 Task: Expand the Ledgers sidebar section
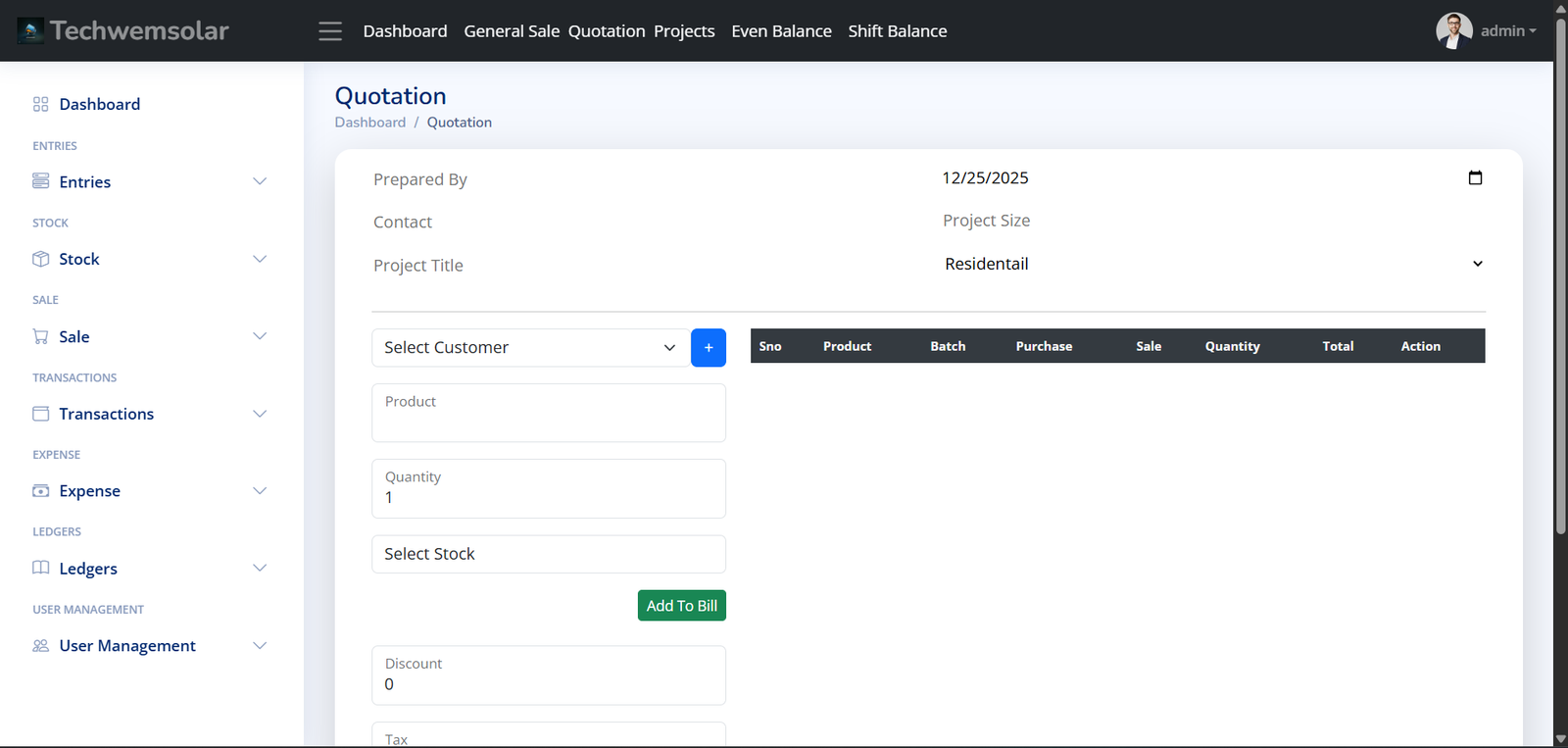click(x=260, y=568)
